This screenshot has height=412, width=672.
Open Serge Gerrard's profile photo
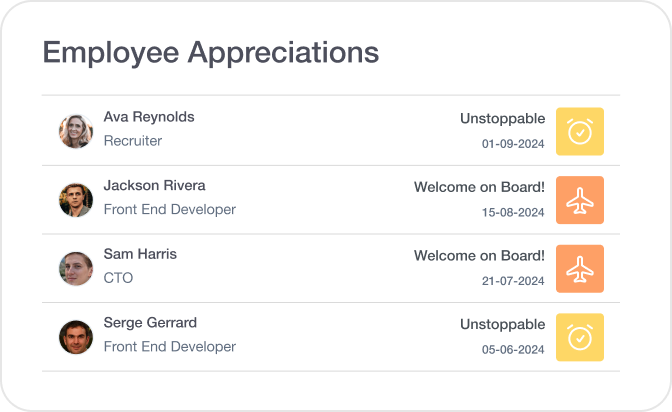[76, 337]
